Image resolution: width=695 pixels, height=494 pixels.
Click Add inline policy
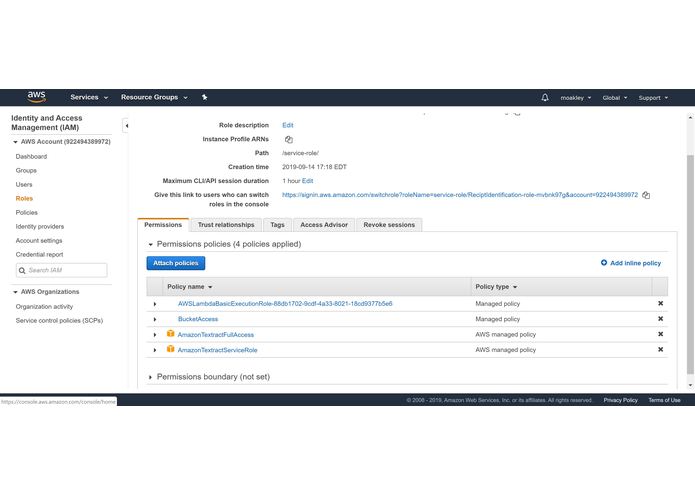click(631, 263)
